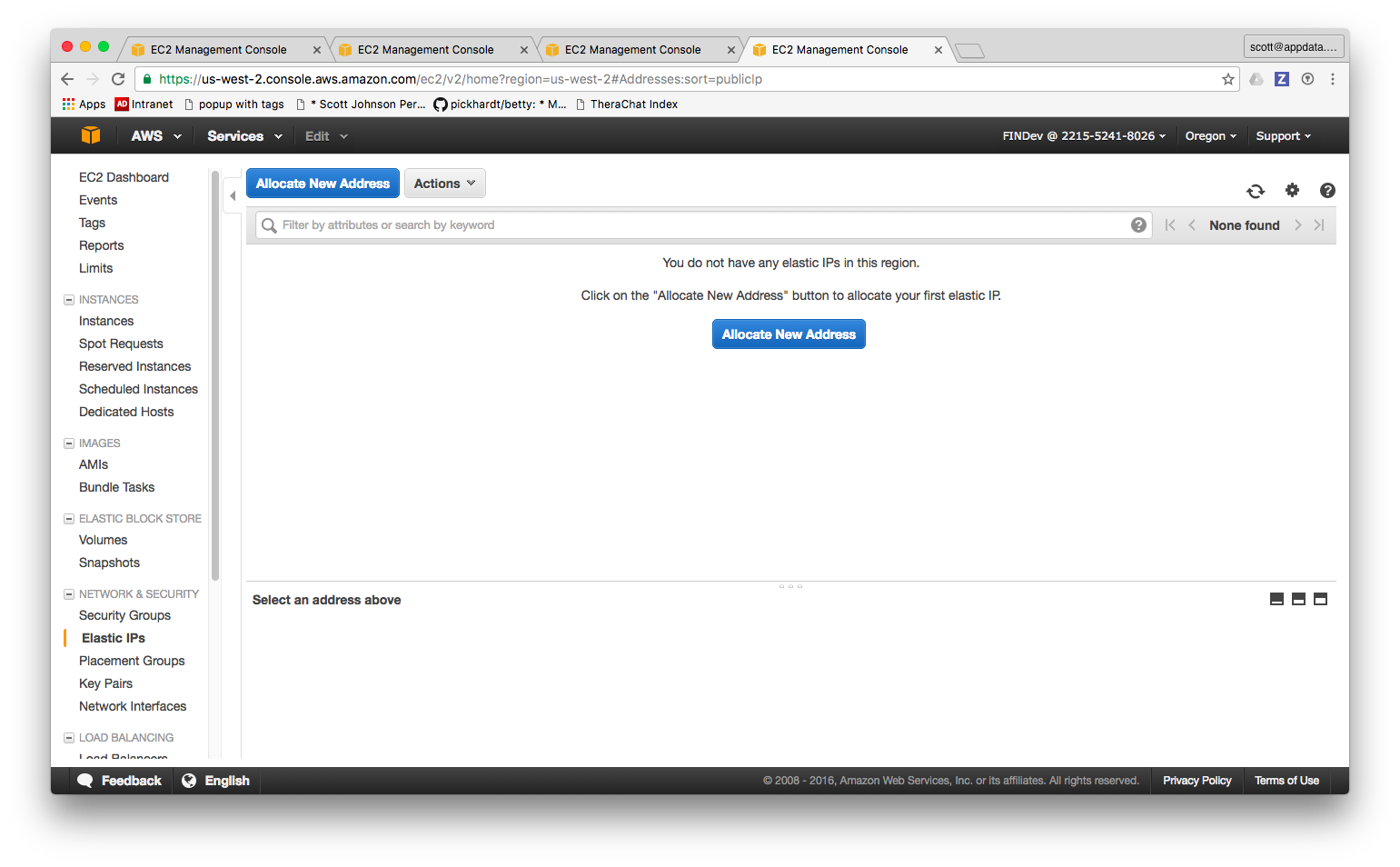Open EC2 Dashboard in sidebar
Screen dimensions: 1400x867
pos(124,177)
